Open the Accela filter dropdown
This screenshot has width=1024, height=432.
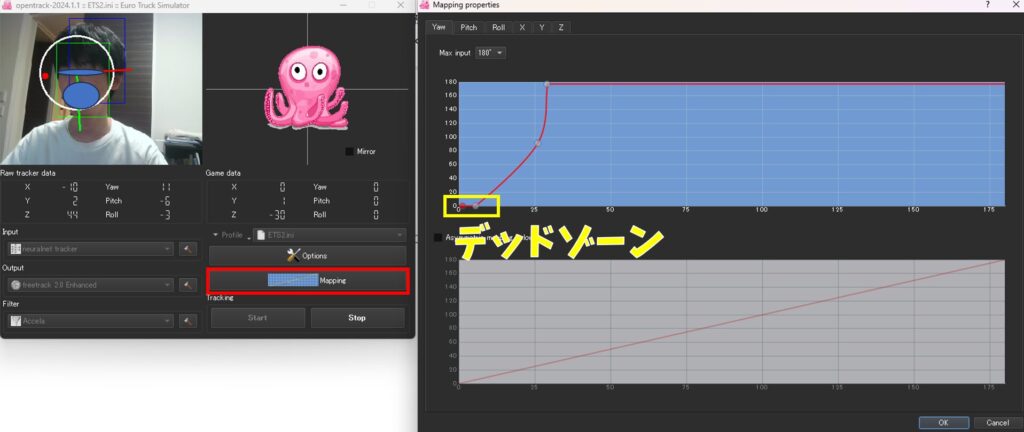91,321
